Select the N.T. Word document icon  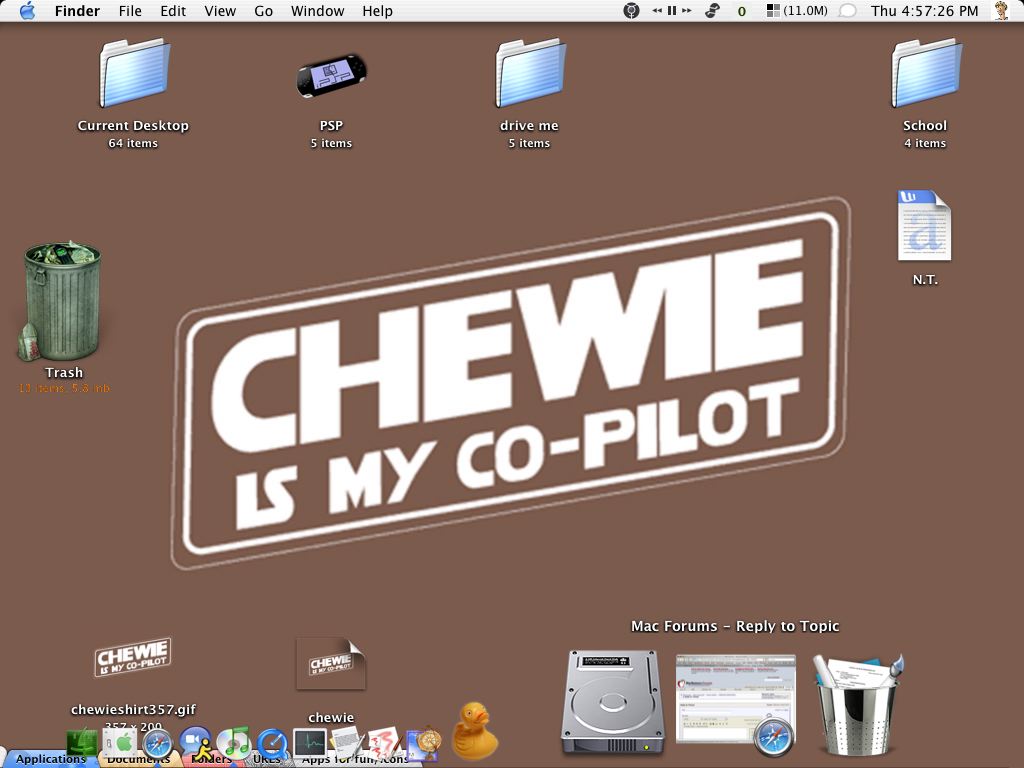click(x=924, y=225)
